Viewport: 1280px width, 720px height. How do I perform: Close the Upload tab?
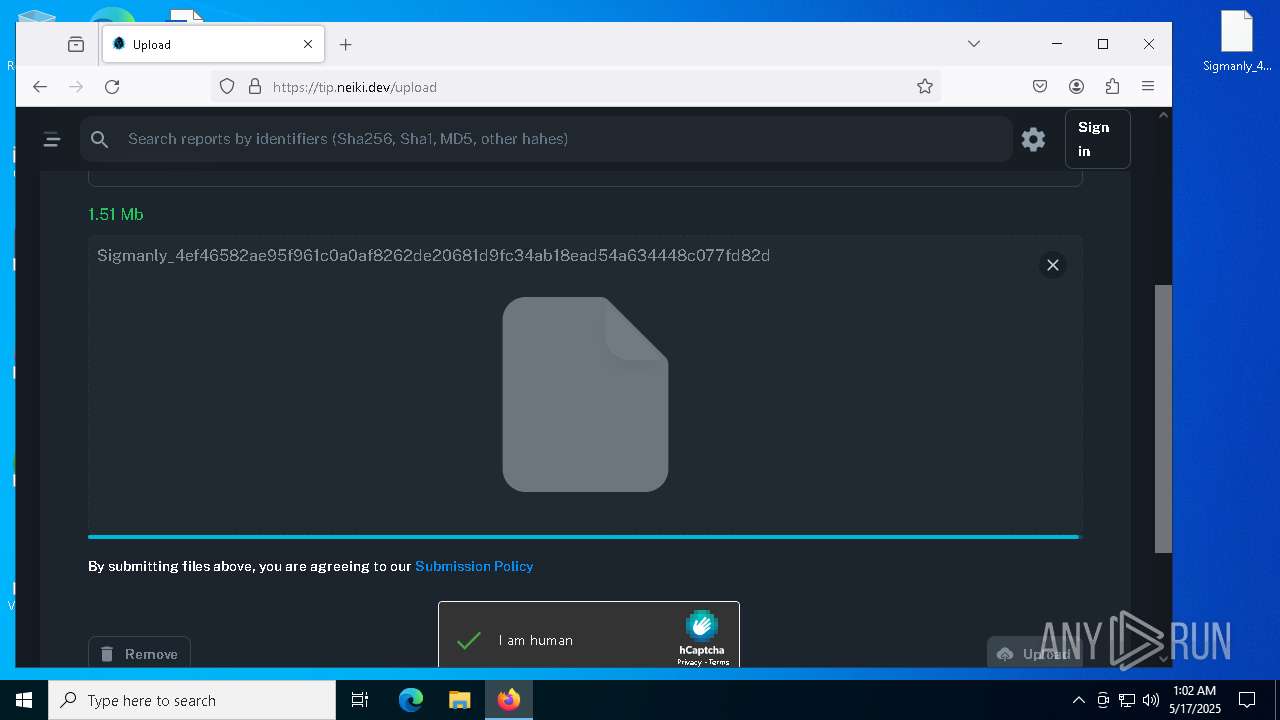308,44
